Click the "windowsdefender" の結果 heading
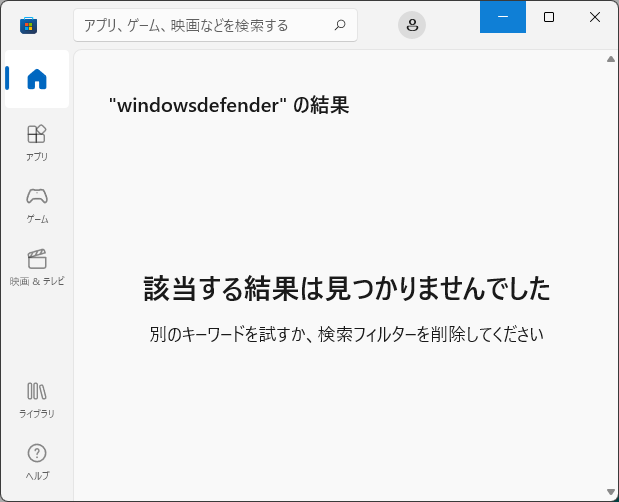 (229, 105)
